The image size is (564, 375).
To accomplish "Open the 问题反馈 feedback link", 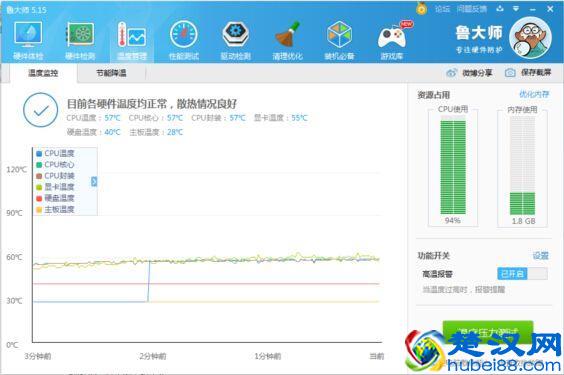I will click(x=472, y=9).
